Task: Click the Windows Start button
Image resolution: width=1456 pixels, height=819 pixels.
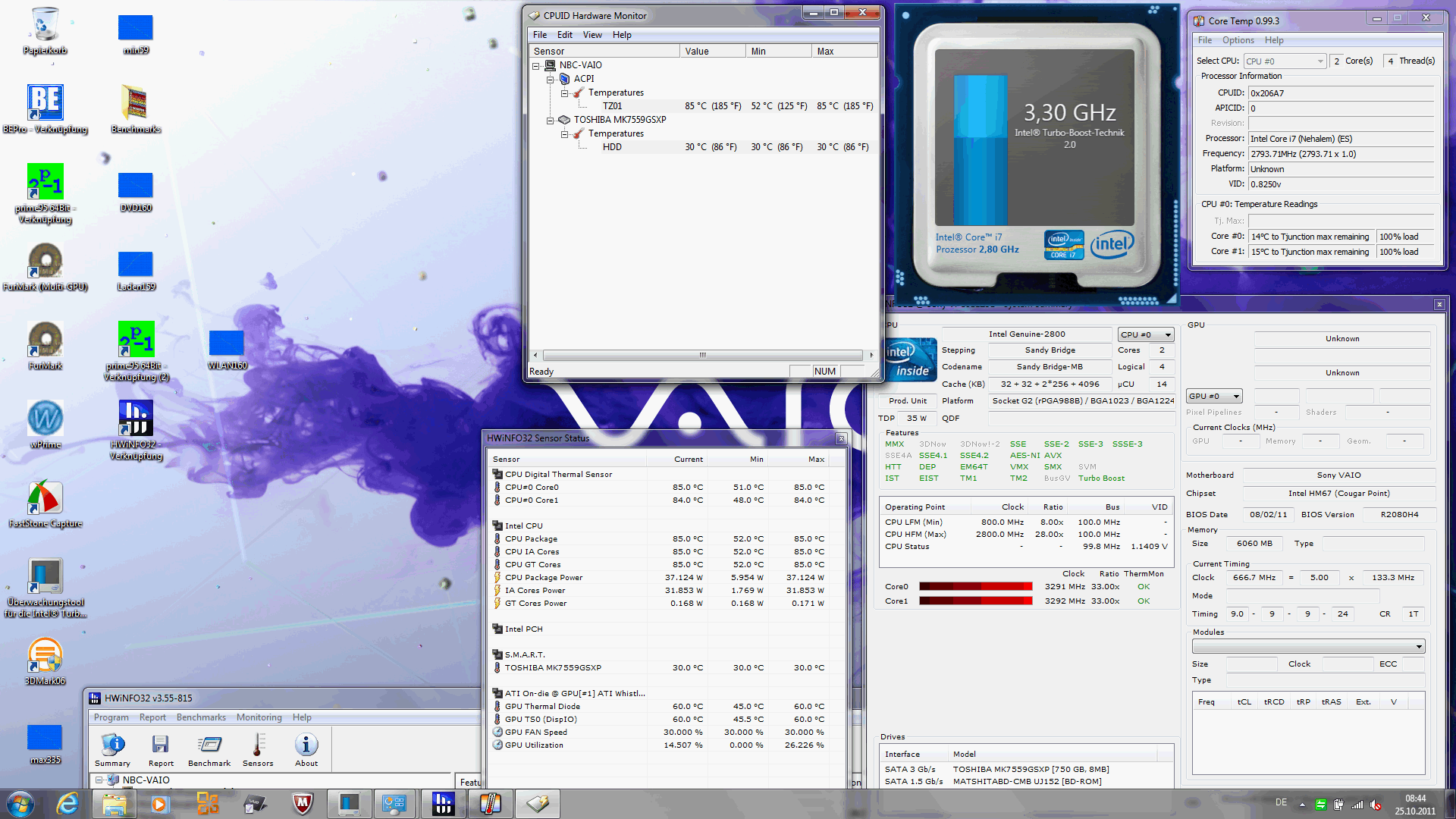Action: (x=20, y=804)
